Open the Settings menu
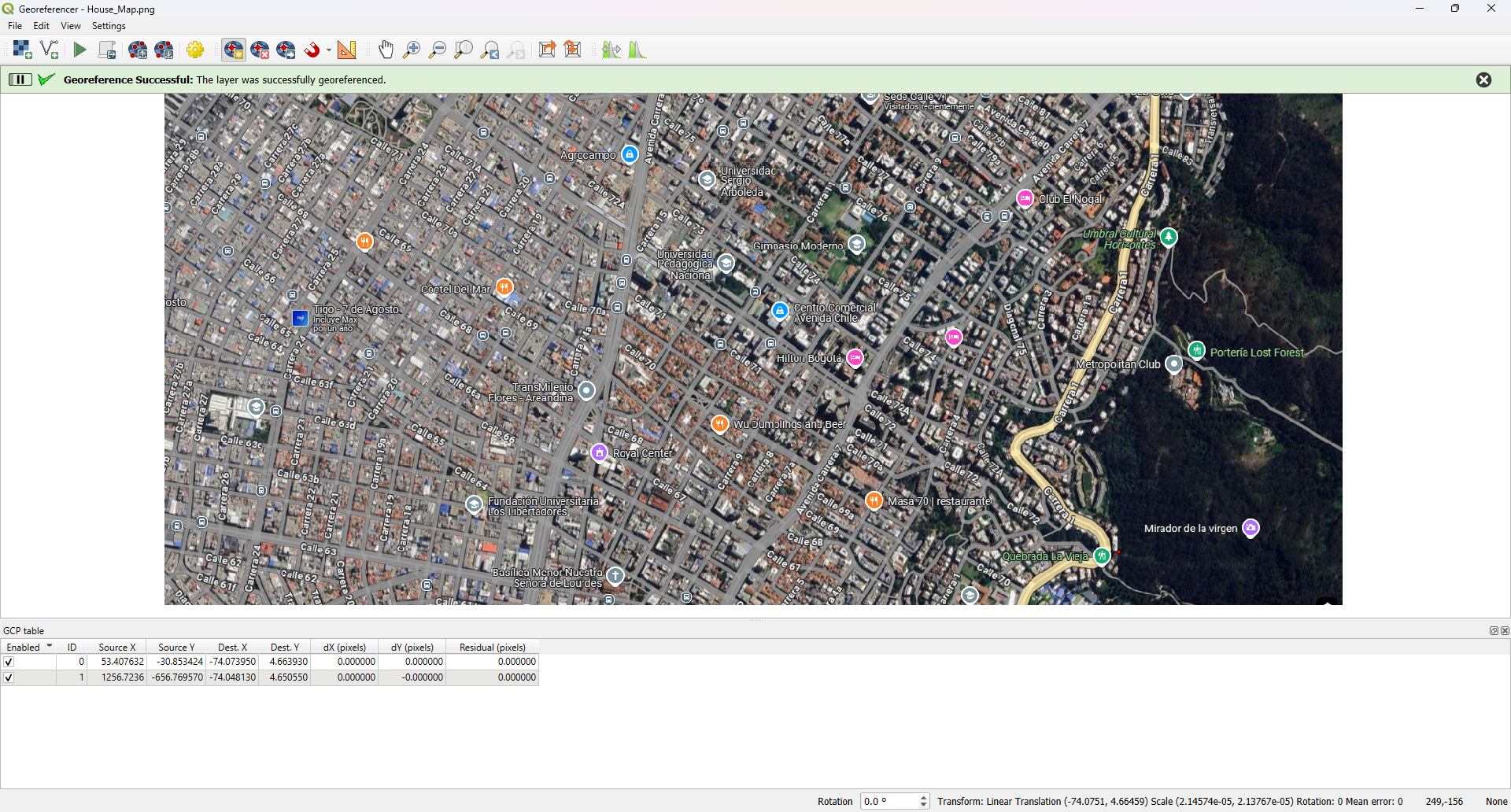This screenshot has height=812, width=1511. (109, 26)
